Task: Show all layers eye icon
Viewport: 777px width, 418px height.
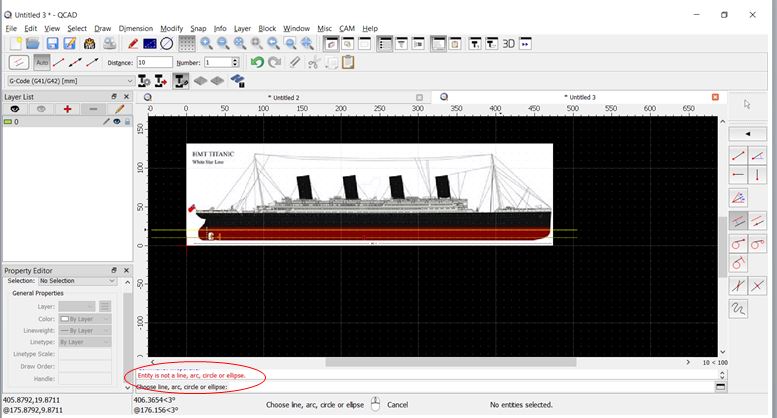Action: click(x=15, y=109)
